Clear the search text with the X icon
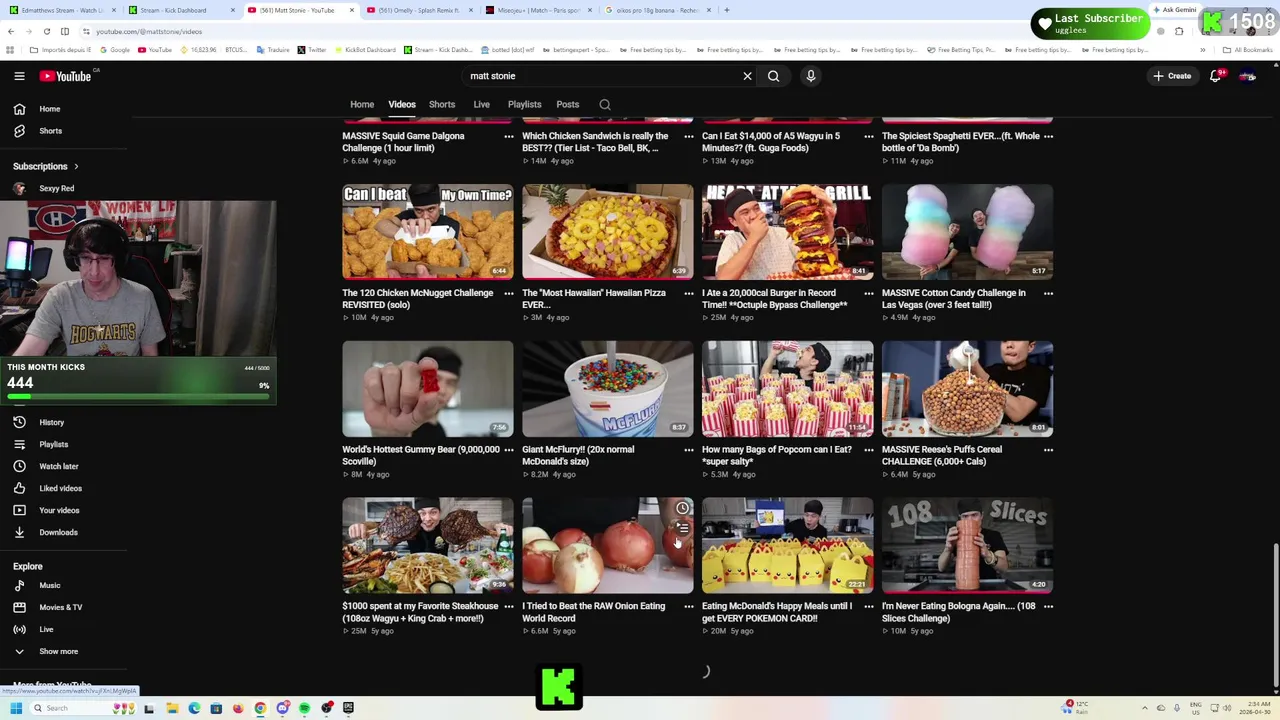Image resolution: width=1280 pixels, height=720 pixels. [x=747, y=76]
